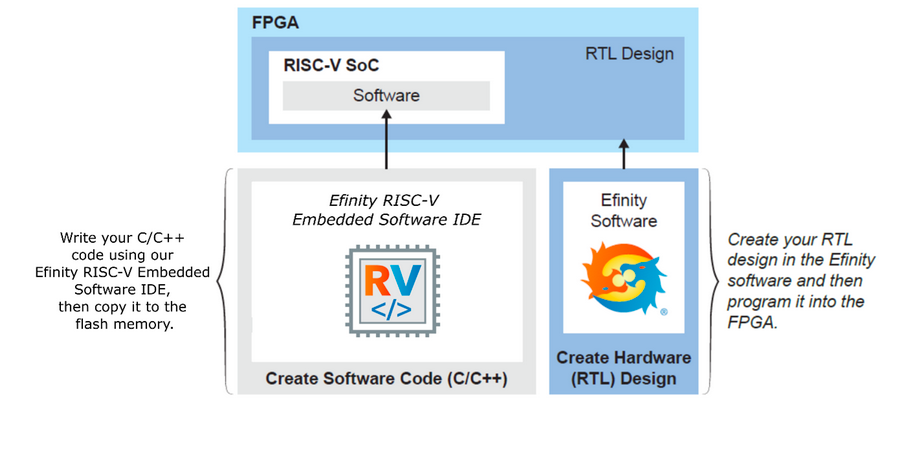Click the 'Write your C/C++ code' description

122,281
